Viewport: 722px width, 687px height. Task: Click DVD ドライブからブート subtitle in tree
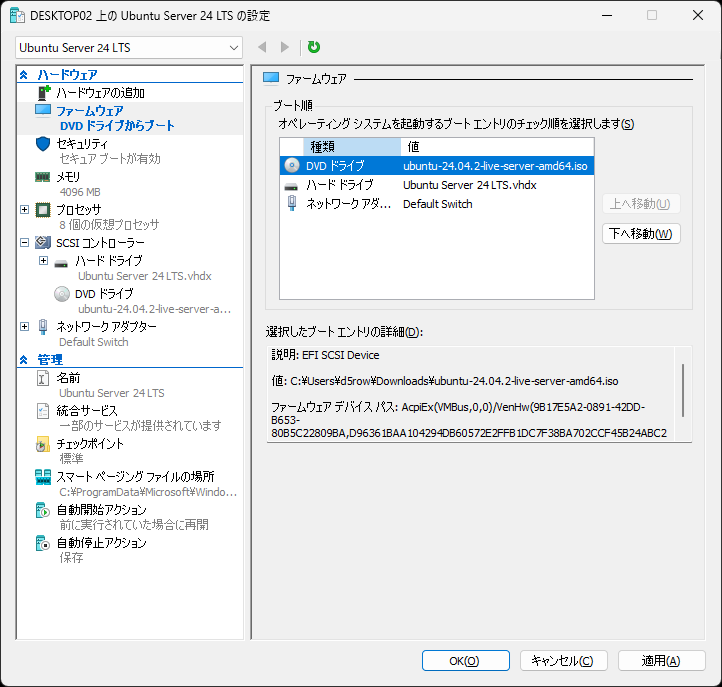click(x=117, y=126)
